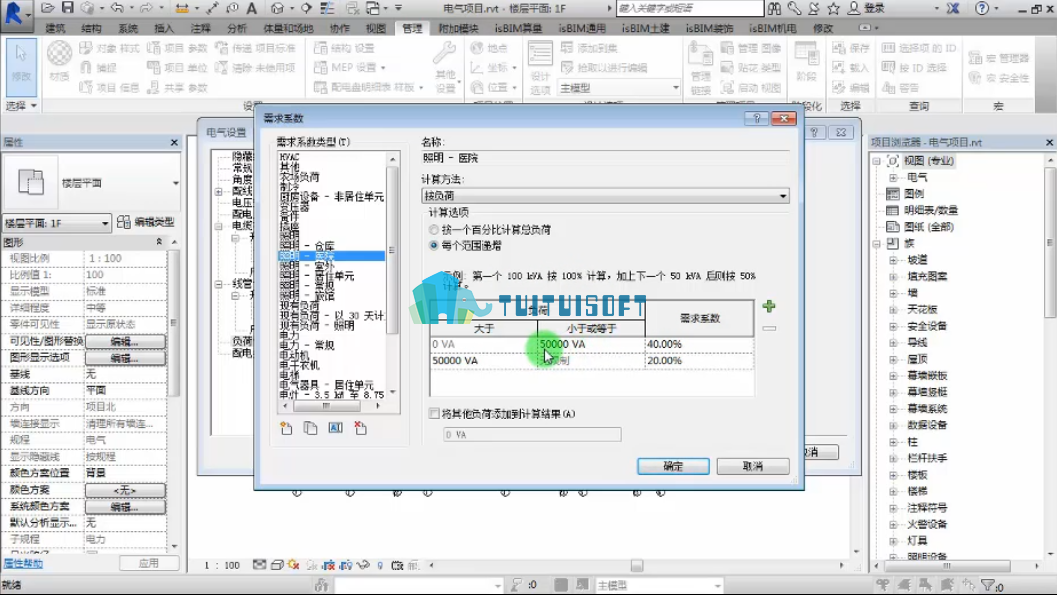The image size is (1057, 595).
Task: Select 照明 - 仓库 in demand factor list
Action: pyautogui.click(x=307, y=246)
